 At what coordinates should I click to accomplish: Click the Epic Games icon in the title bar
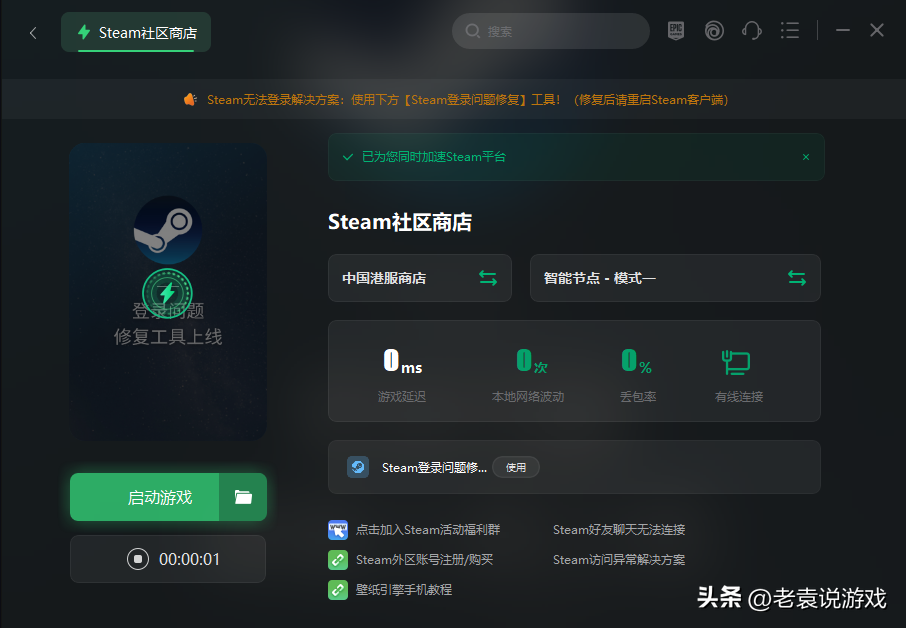(x=676, y=30)
